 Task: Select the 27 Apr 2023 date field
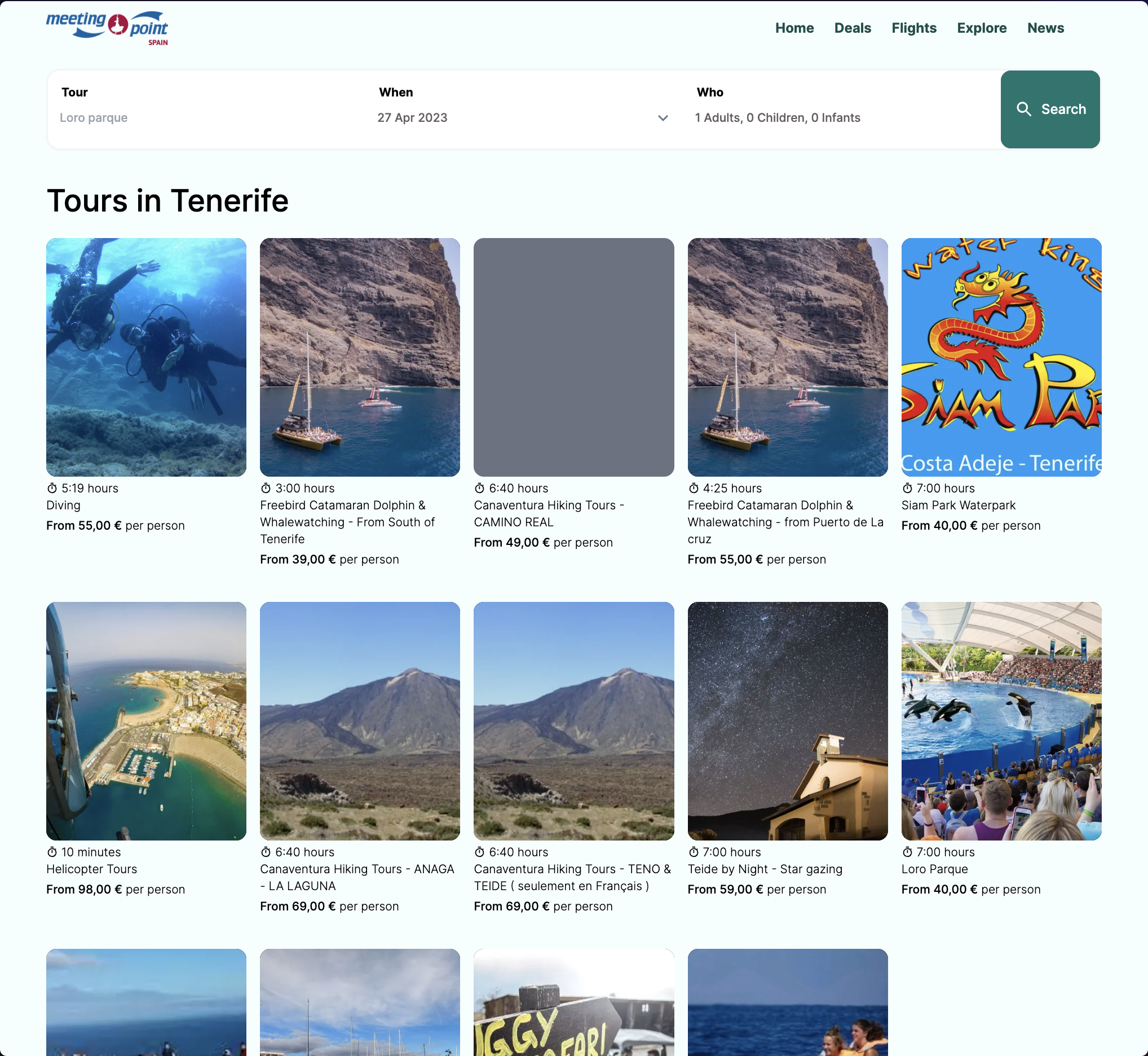[523, 118]
